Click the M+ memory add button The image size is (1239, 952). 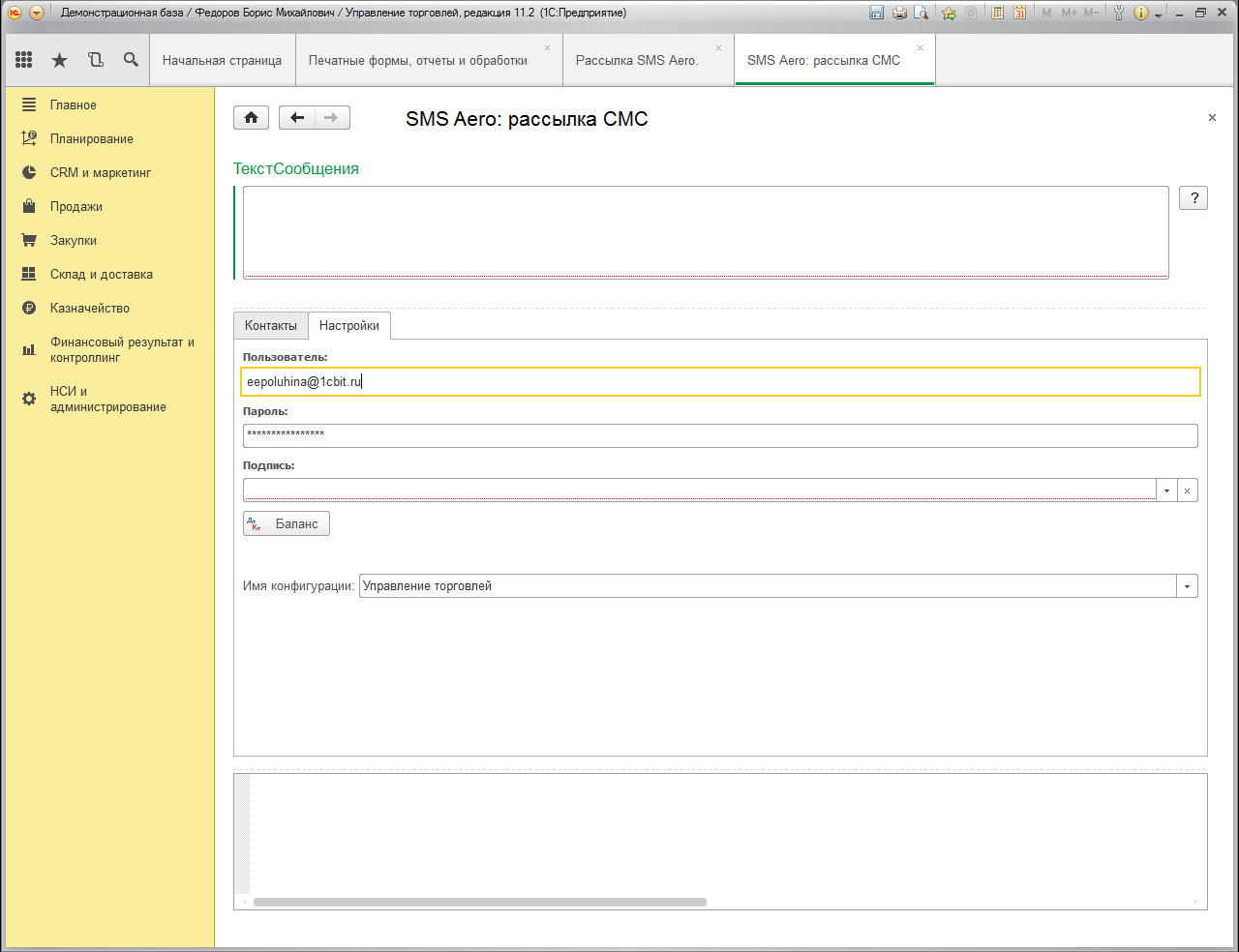(x=1069, y=13)
